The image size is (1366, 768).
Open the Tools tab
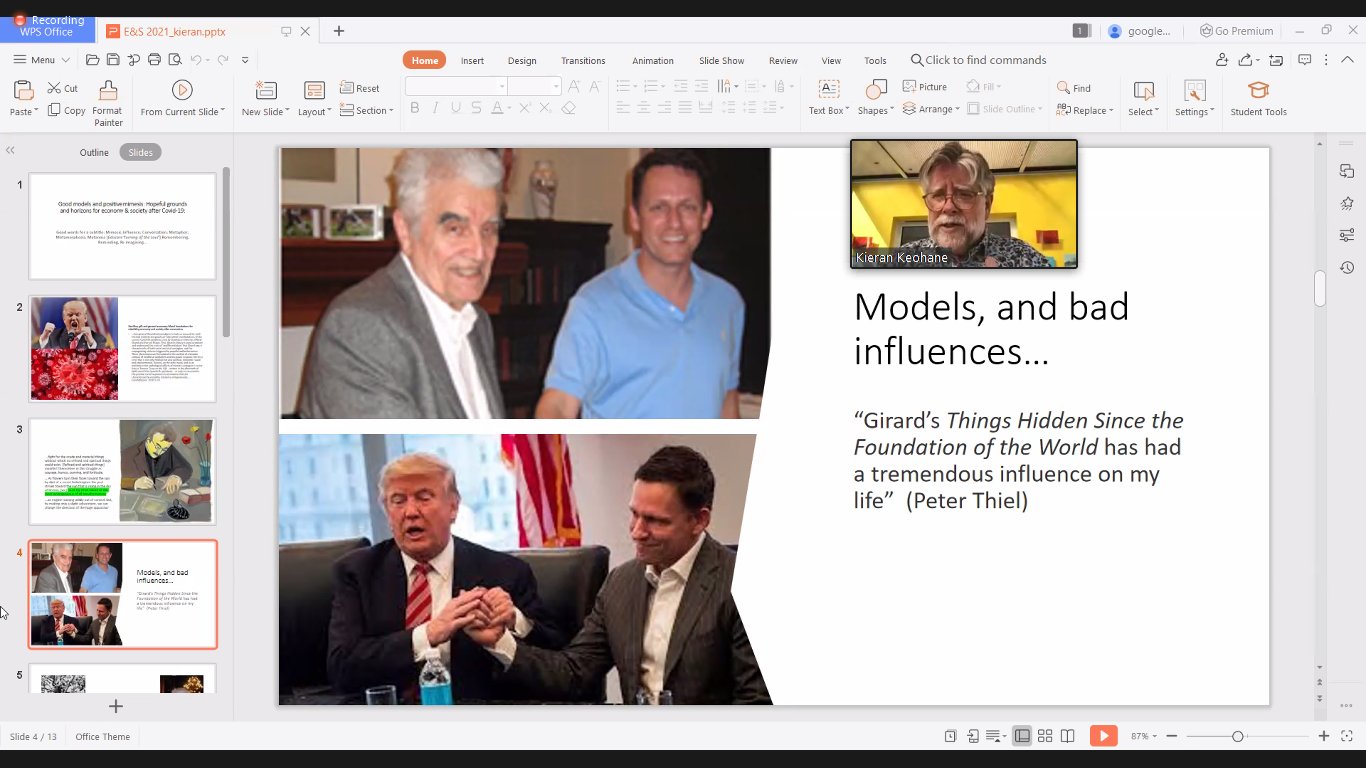pos(875,61)
